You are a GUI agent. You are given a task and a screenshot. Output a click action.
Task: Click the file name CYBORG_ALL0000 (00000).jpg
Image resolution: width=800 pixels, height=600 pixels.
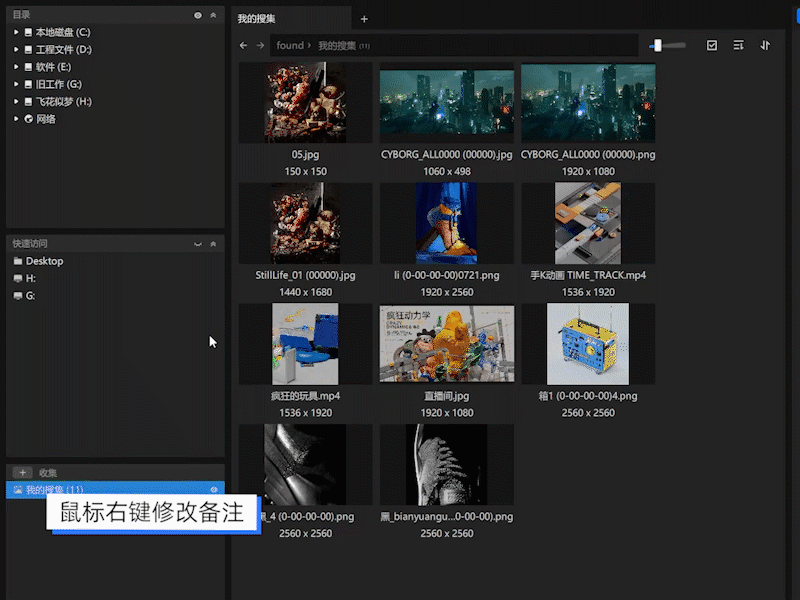click(446, 155)
